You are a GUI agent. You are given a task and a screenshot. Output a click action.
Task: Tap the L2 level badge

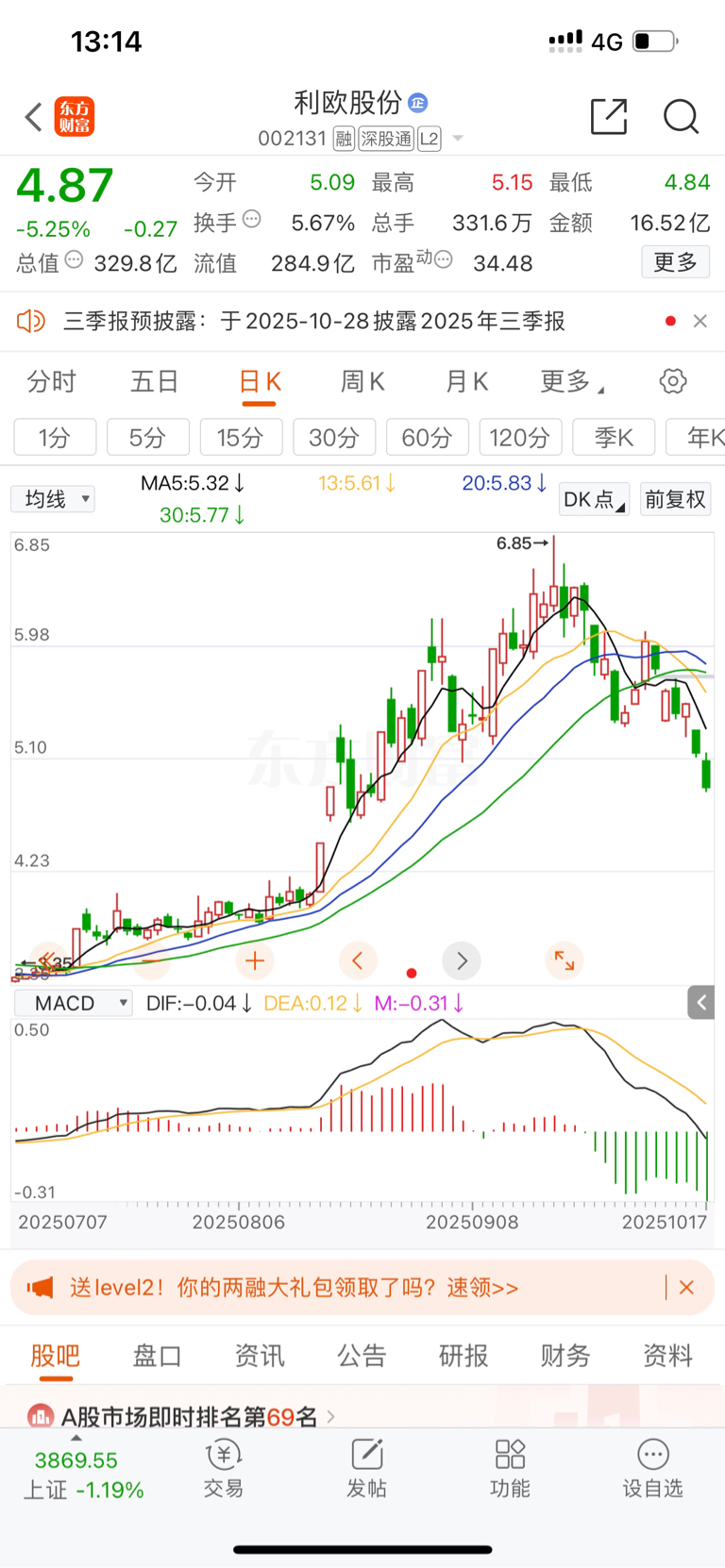[x=430, y=139]
